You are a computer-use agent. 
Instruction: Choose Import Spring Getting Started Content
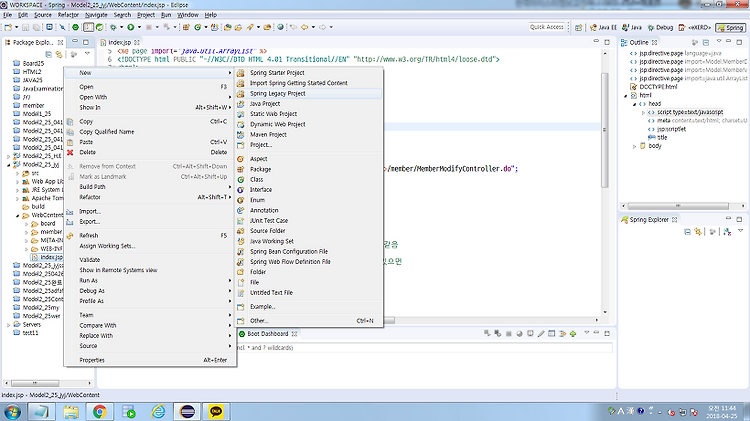click(x=298, y=83)
